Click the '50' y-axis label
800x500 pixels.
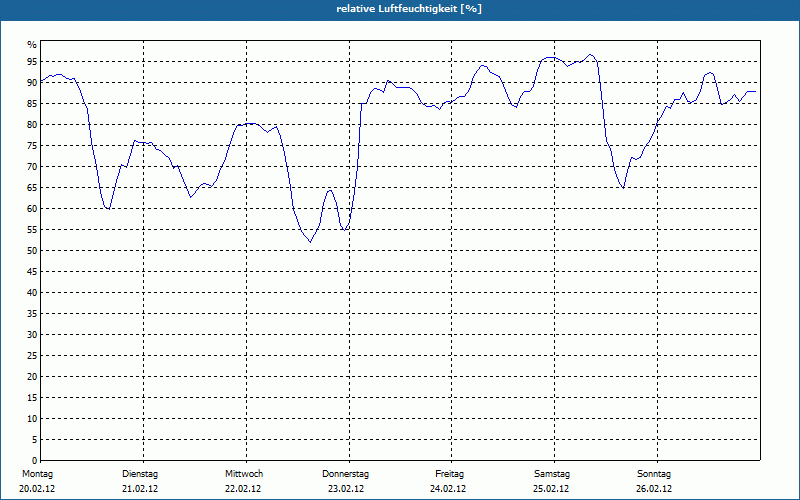32,251
